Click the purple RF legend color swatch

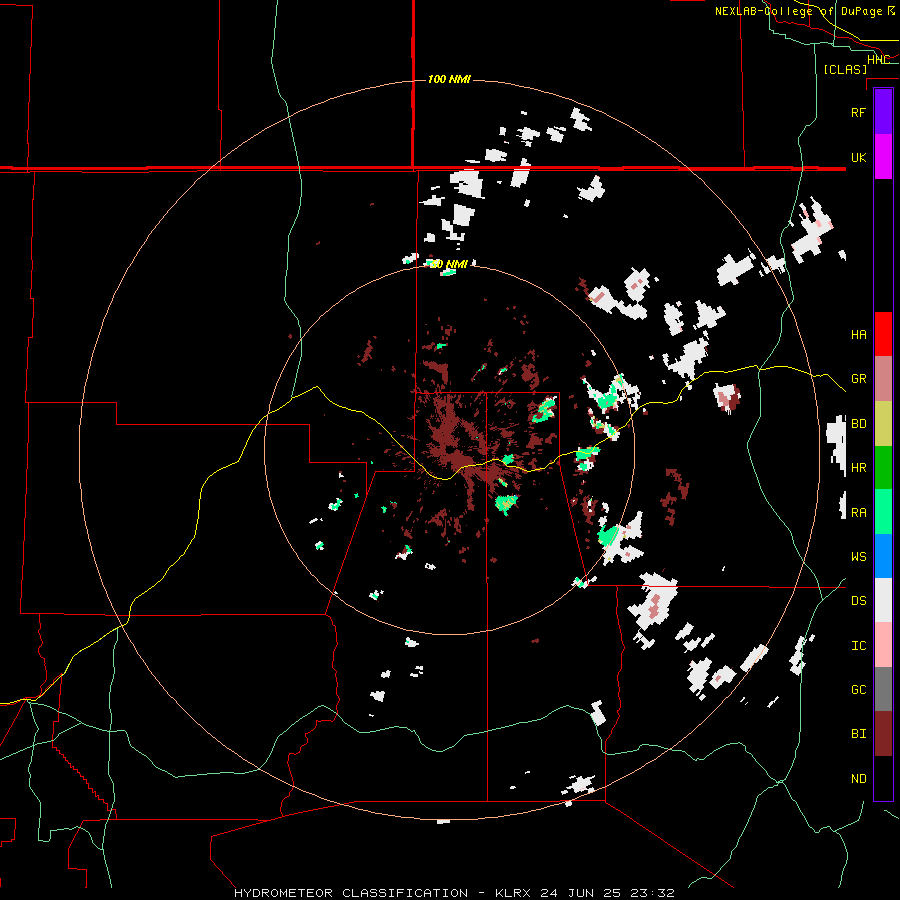[883, 112]
